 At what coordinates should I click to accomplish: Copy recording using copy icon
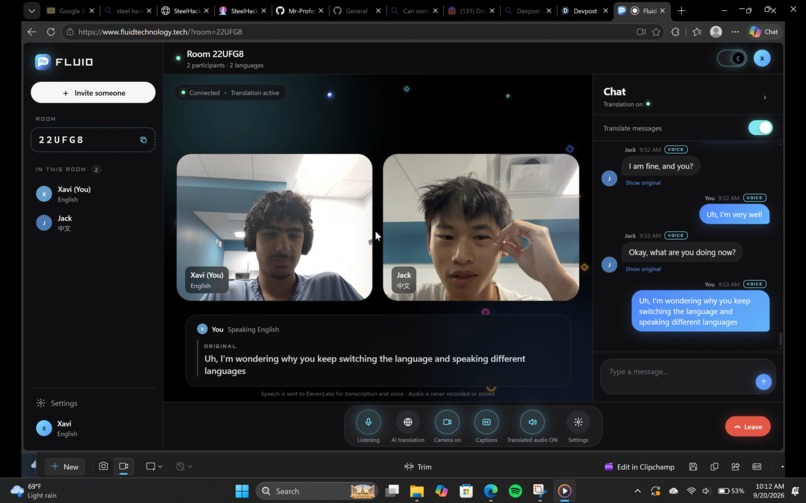pos(714,467)
